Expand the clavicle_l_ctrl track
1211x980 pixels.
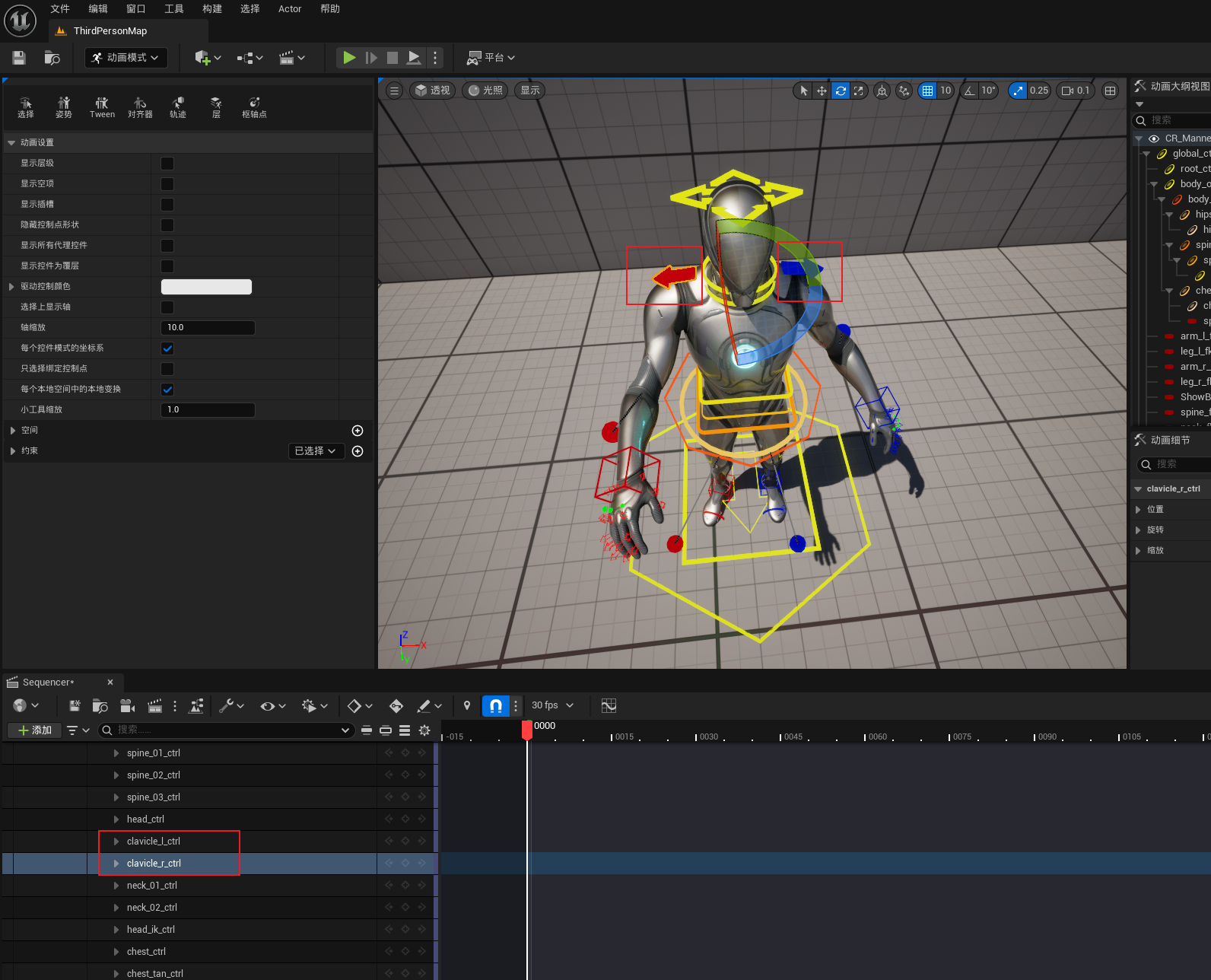(x=116, y=842)
